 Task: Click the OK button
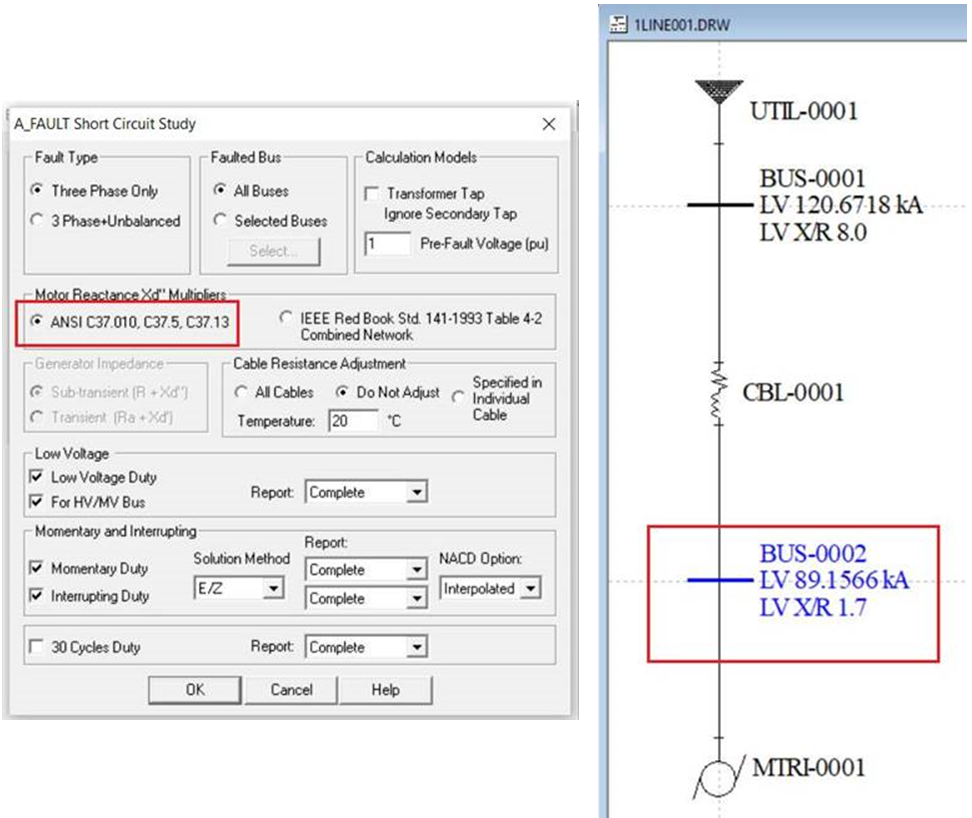pyautogui.click(x=194, y=690)
